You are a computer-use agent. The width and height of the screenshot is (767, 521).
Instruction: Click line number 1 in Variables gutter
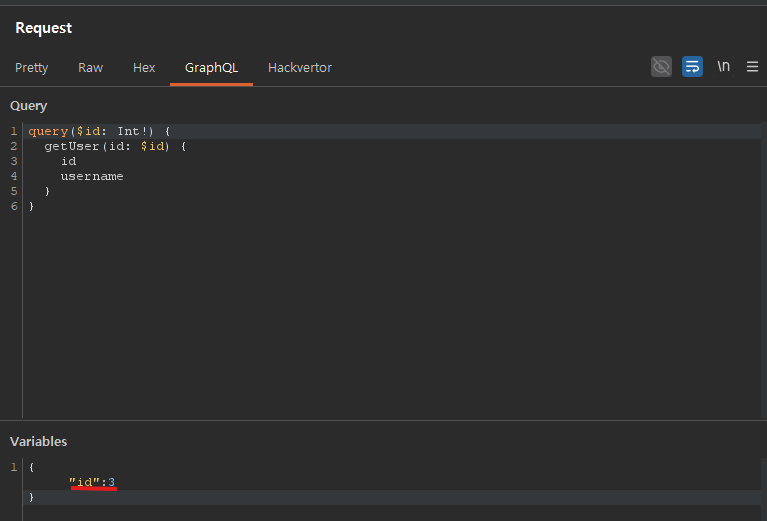pos(14,468)
